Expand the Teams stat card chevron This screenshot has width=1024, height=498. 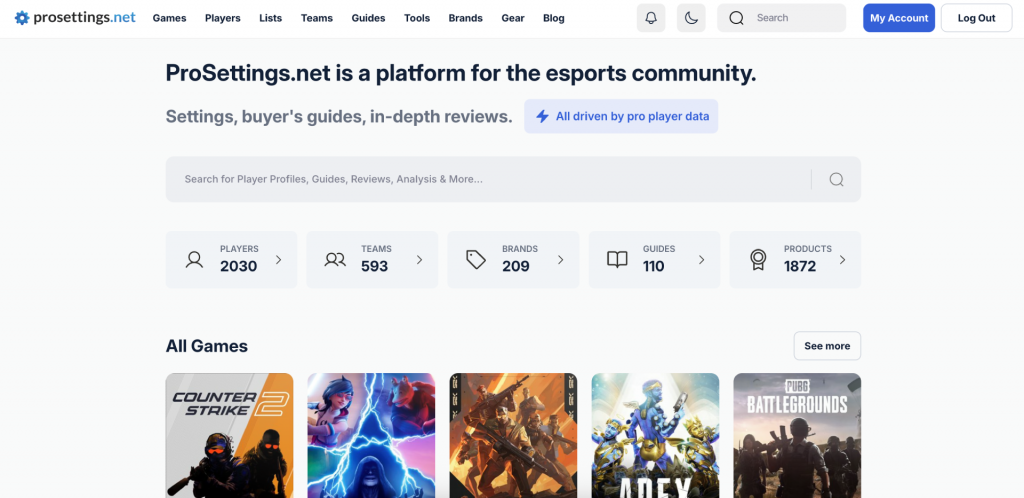(419, 260)
